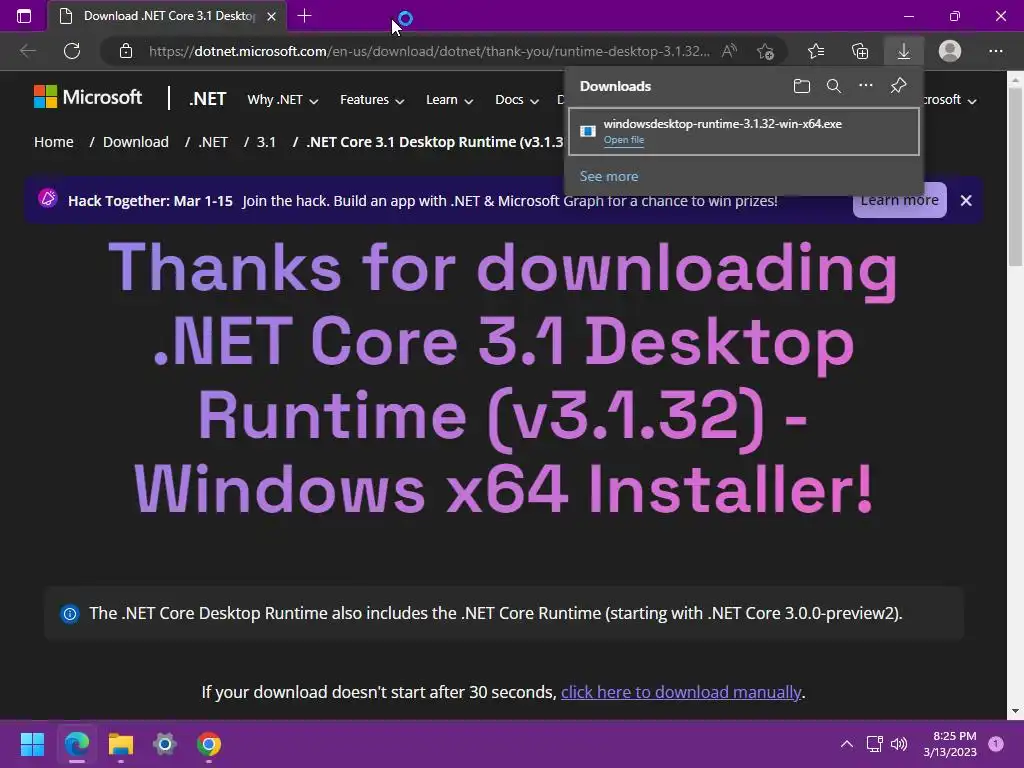Open Edge Settings and more menu

995,51
